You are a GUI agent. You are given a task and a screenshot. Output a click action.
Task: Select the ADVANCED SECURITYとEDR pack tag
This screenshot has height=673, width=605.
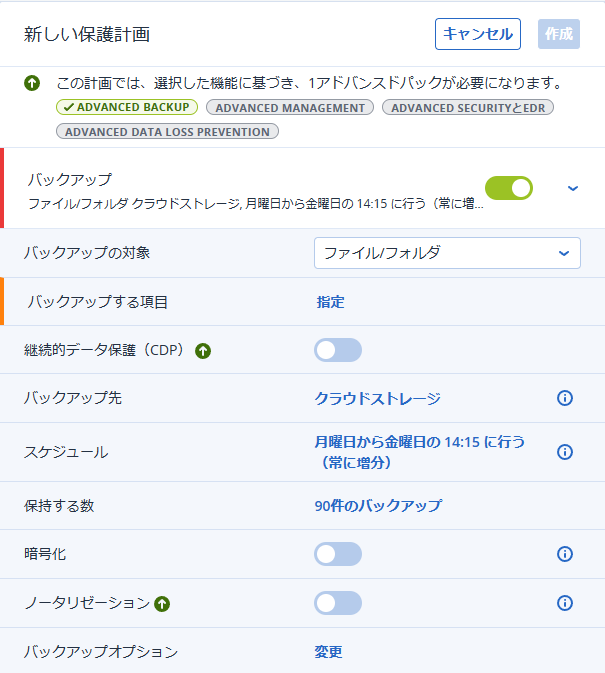468,107
